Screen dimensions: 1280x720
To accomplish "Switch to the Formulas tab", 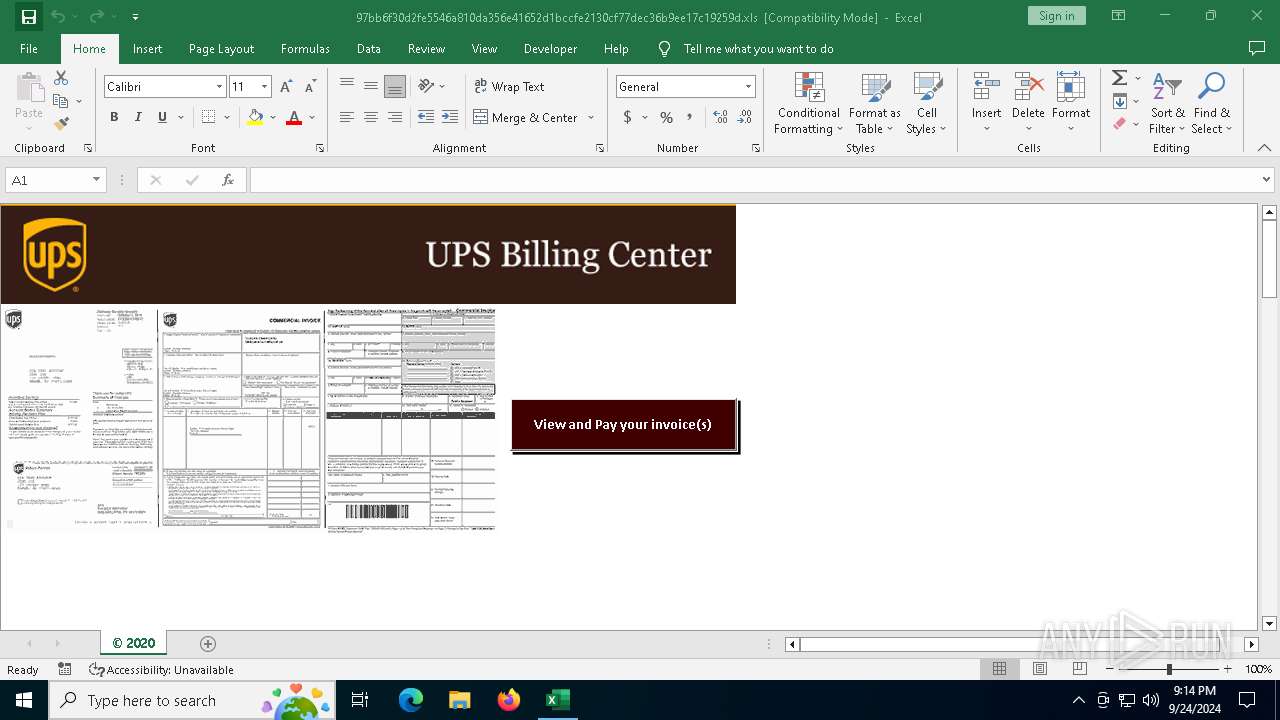I will (305, 48).
